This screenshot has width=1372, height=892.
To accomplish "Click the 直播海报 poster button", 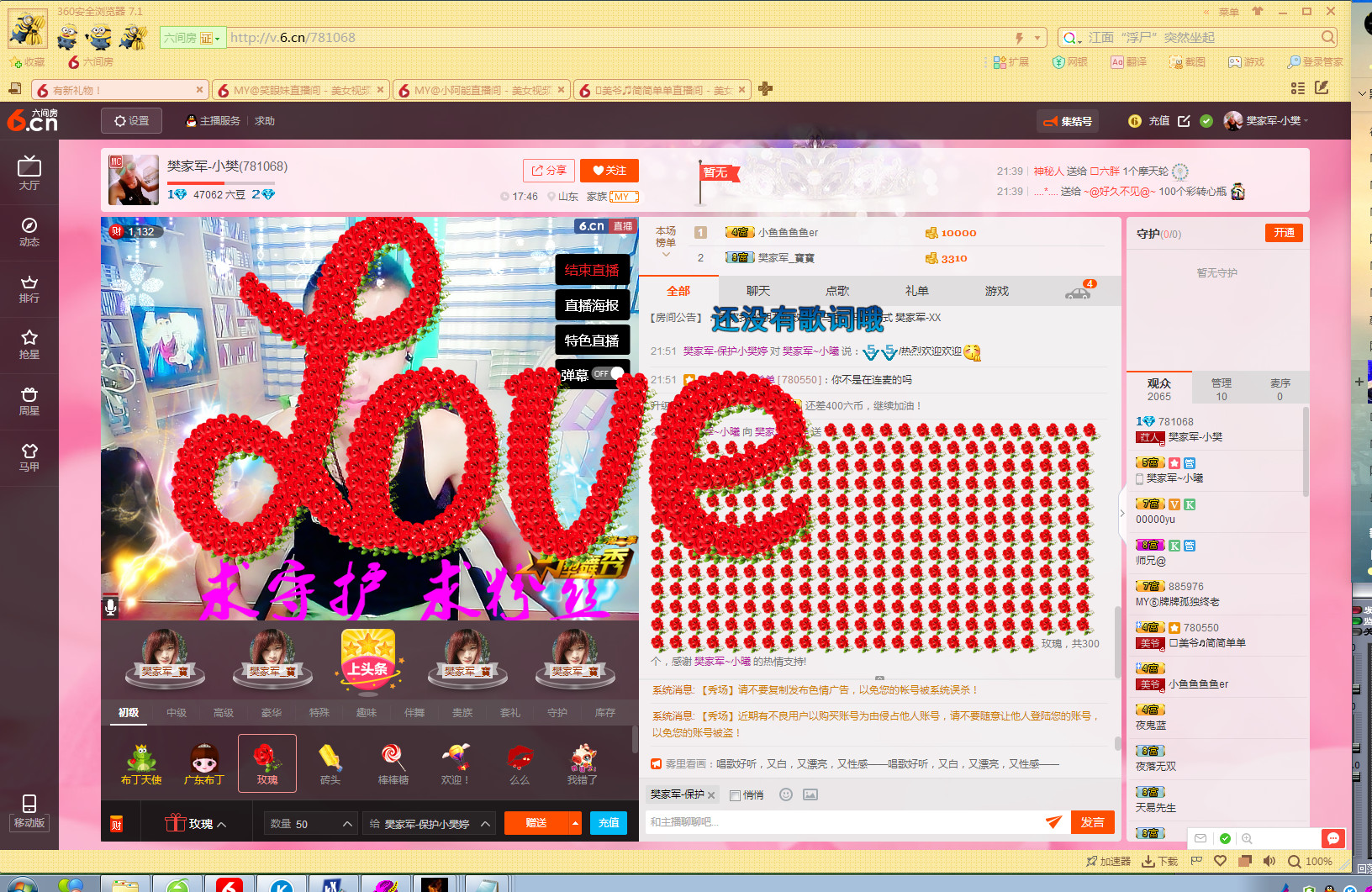I will 592,305.
